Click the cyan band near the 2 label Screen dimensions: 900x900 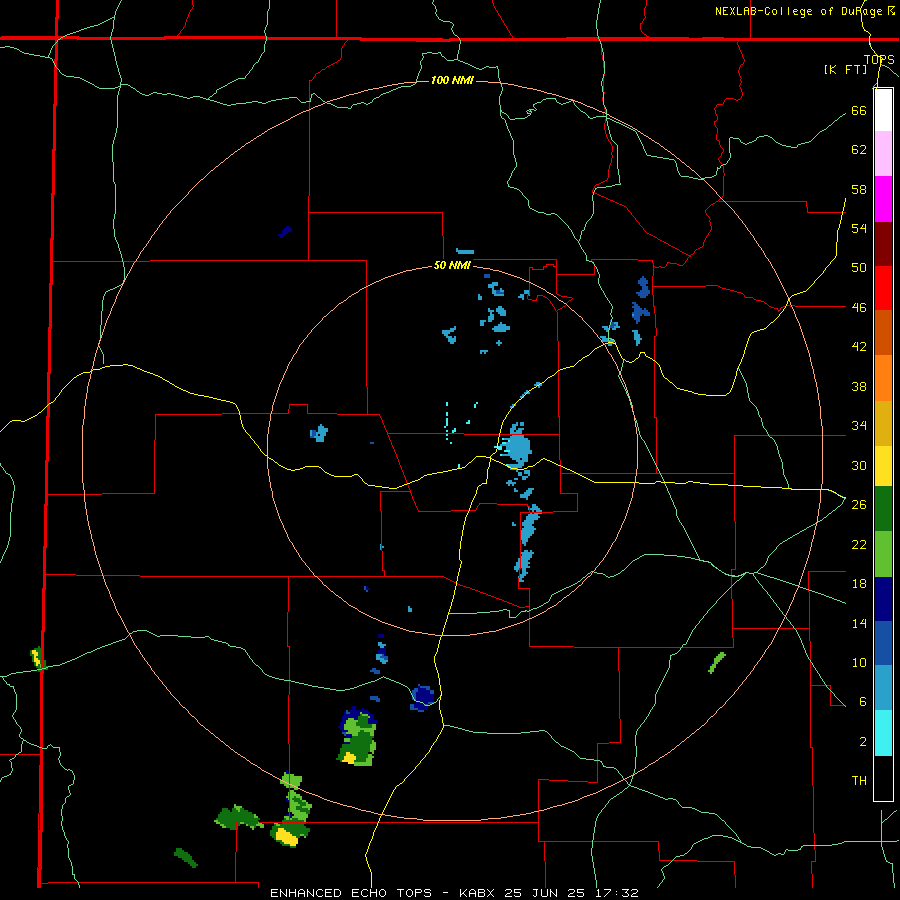click(883, 733)
